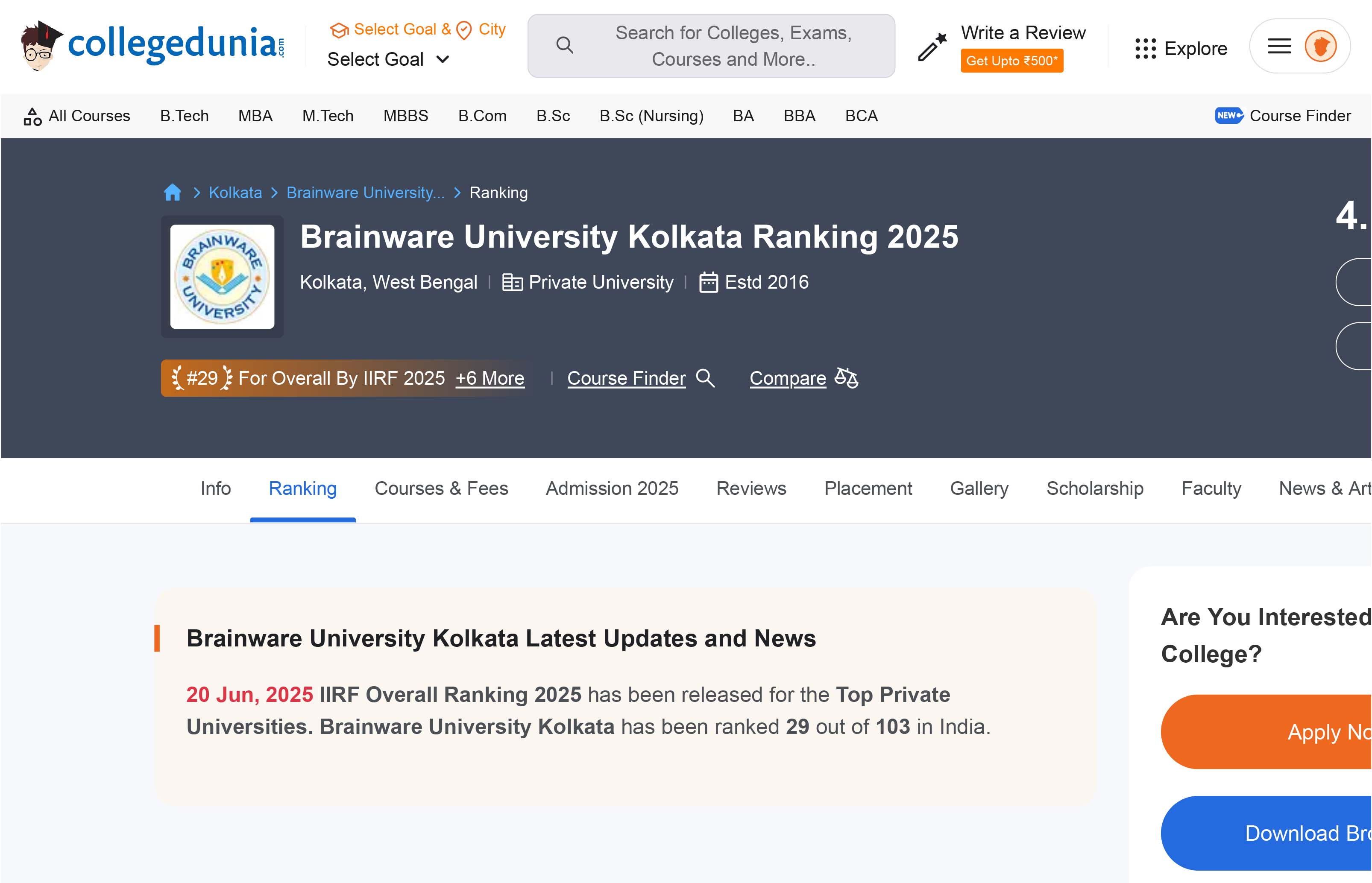Select BA in the course menu
Screen dimensions: 1372x883
click(x=743, y=116)
